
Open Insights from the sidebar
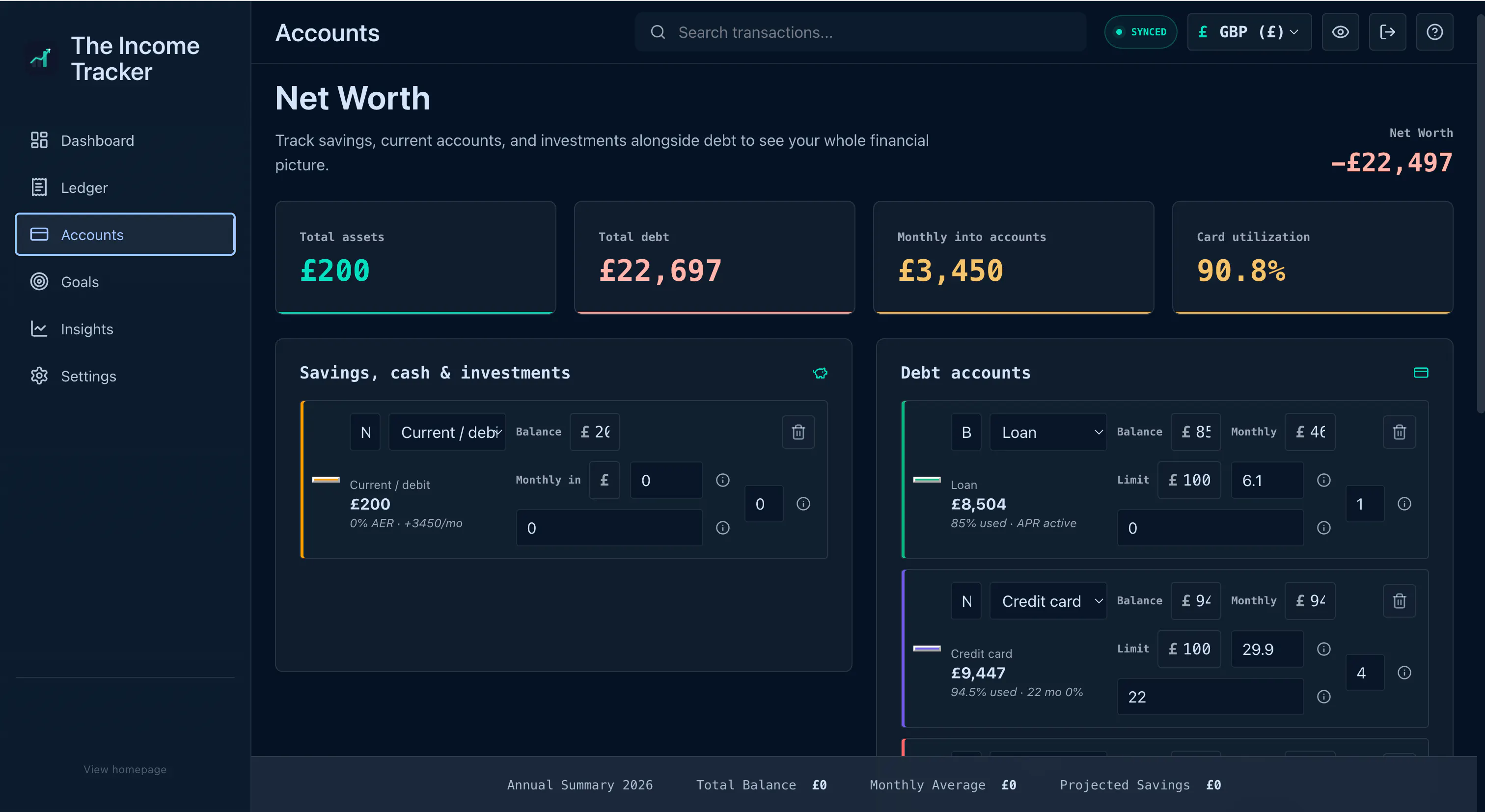(125, 329)
